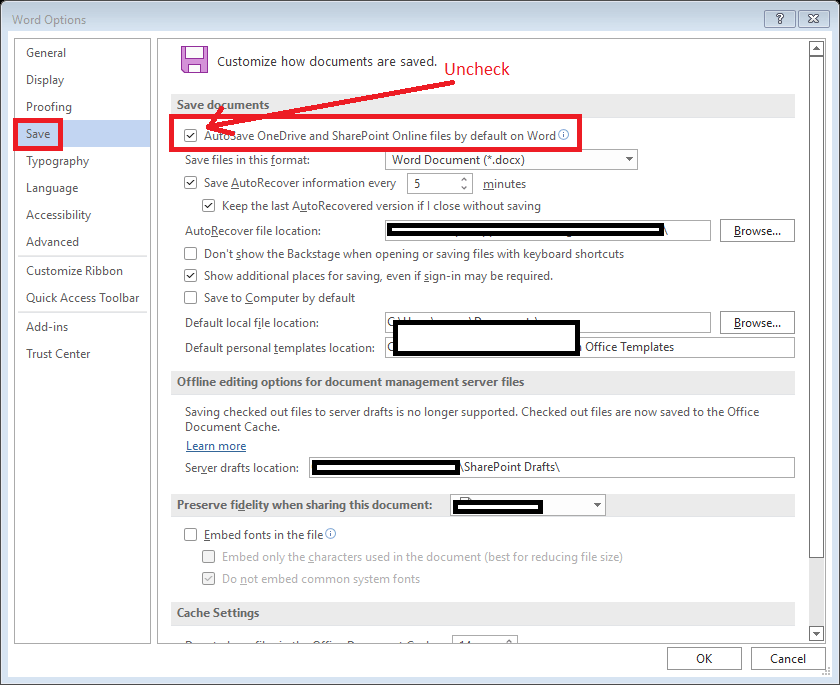This screenshot has width=840, height=685.
Task: Enable Don't show the Backstage checkbox
Action: 191,253
